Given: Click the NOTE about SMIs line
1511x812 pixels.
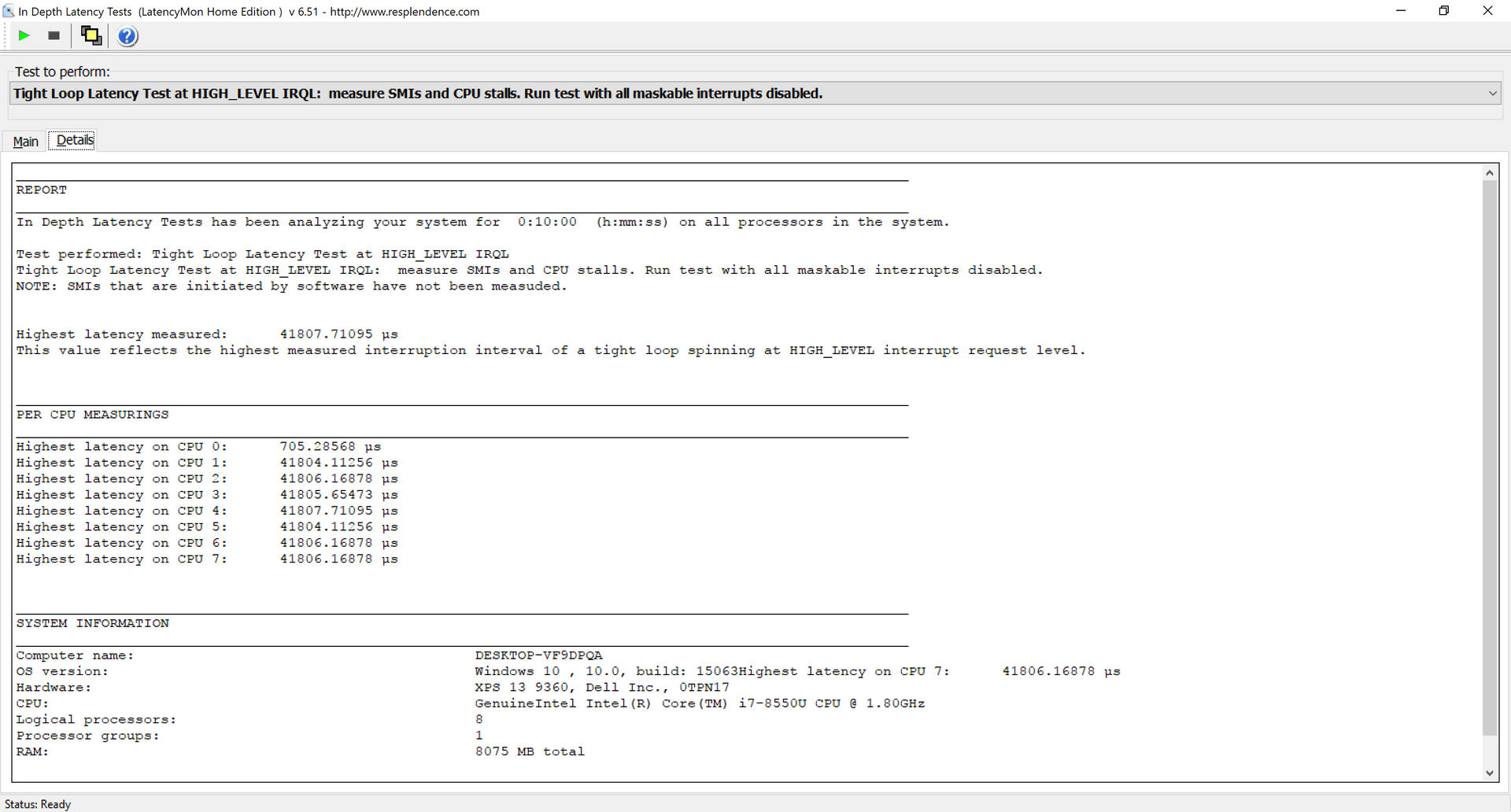Looking at the screenshot, I should (x=291, y=286).
